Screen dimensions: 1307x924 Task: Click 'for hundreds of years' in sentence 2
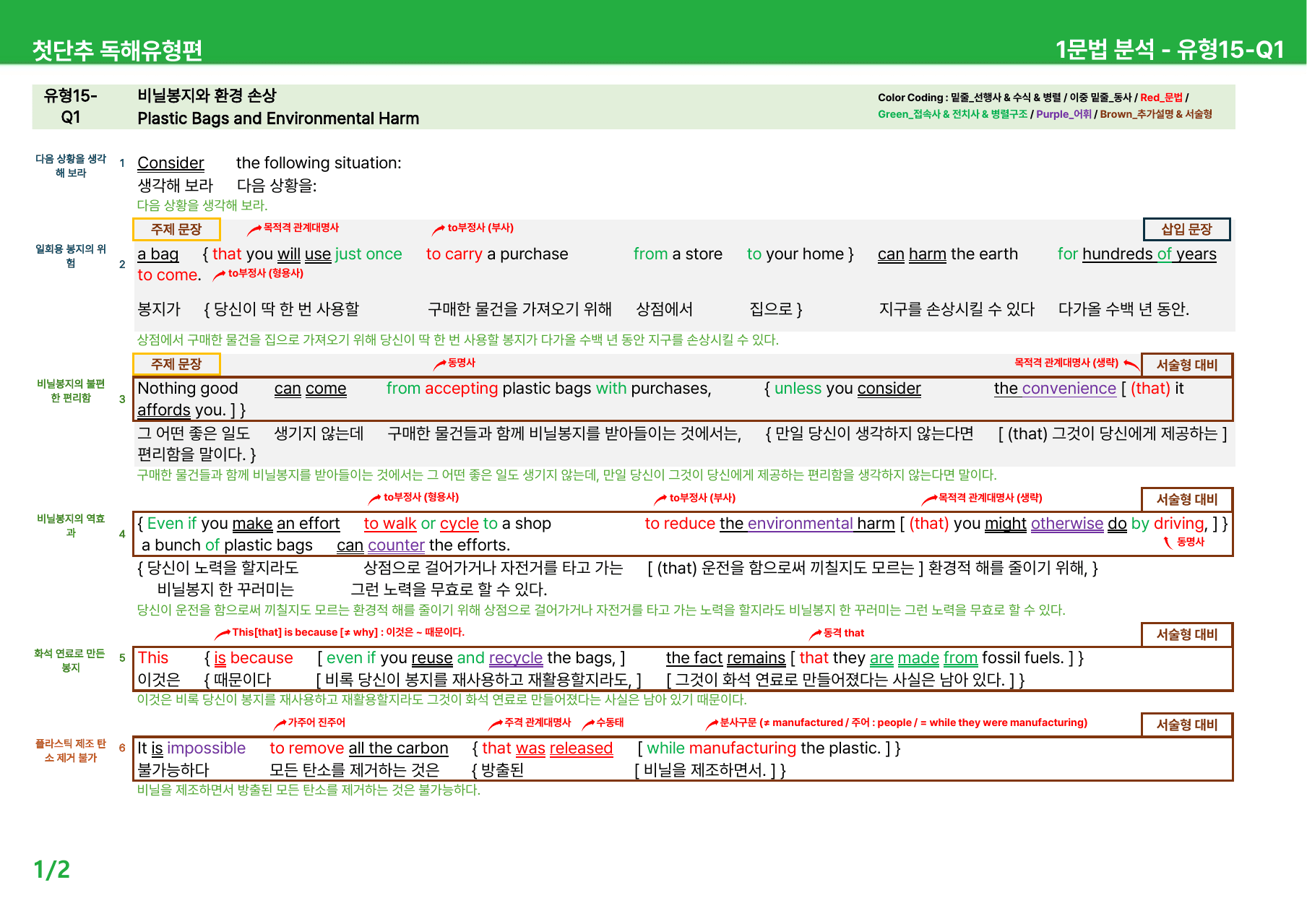(x=1137, y=254)
